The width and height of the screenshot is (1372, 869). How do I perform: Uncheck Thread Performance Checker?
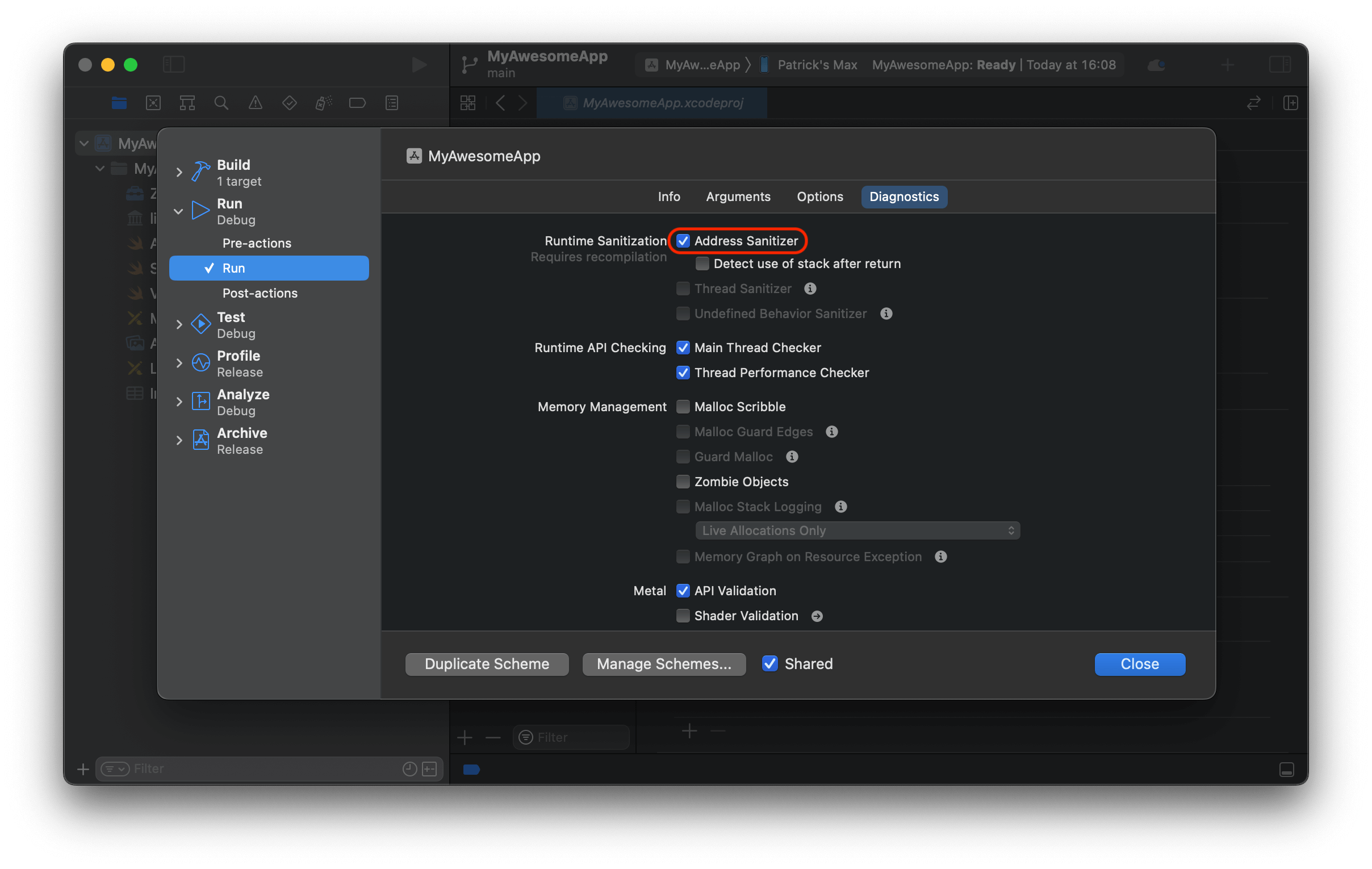coord(683,373)
